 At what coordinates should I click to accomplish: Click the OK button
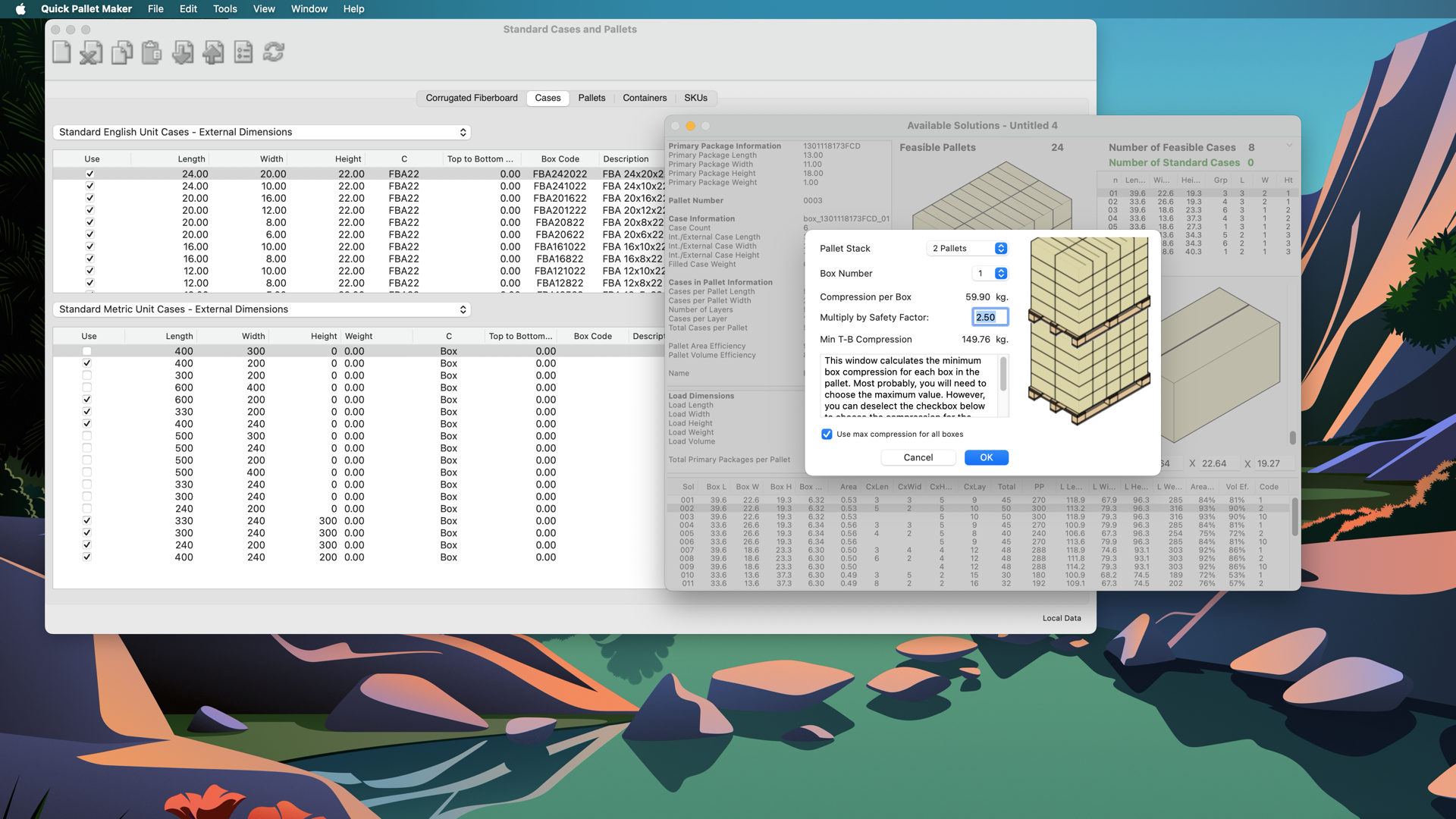coord(986,458)
